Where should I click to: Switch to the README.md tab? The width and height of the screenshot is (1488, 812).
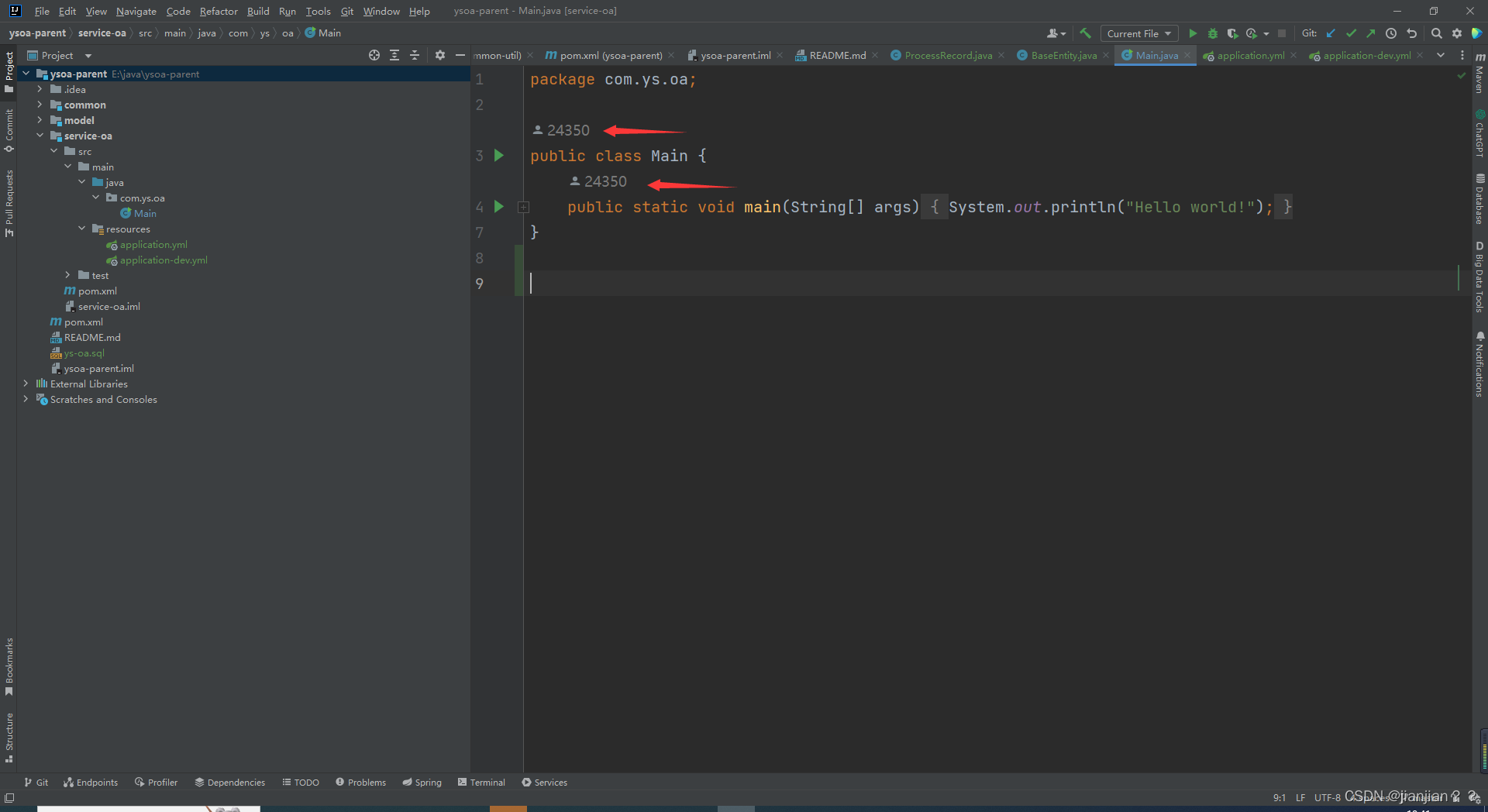pyautogui.click(x=837, y=55)
